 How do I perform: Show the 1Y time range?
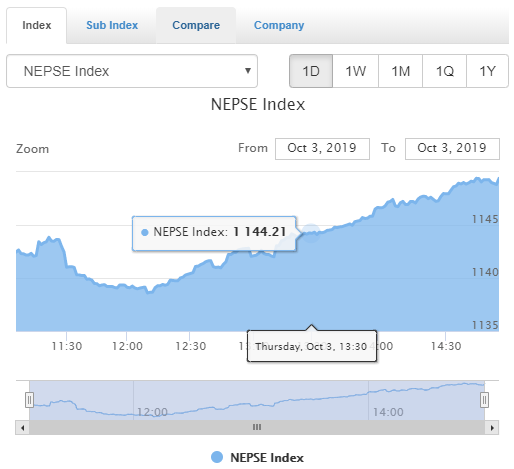point(487,71)
